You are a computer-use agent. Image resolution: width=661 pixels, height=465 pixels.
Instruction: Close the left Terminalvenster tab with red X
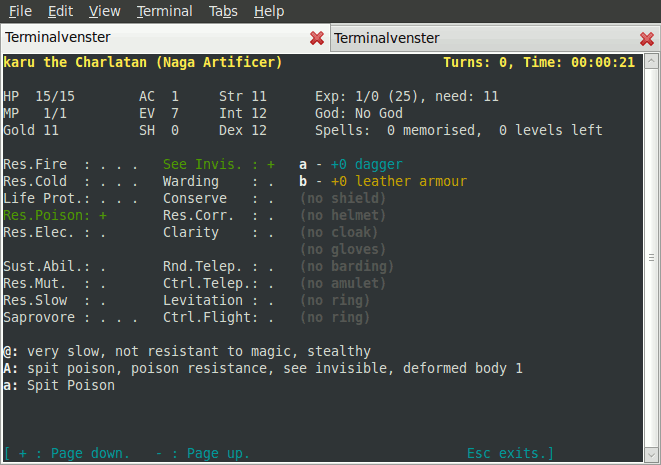click(316, 38)
